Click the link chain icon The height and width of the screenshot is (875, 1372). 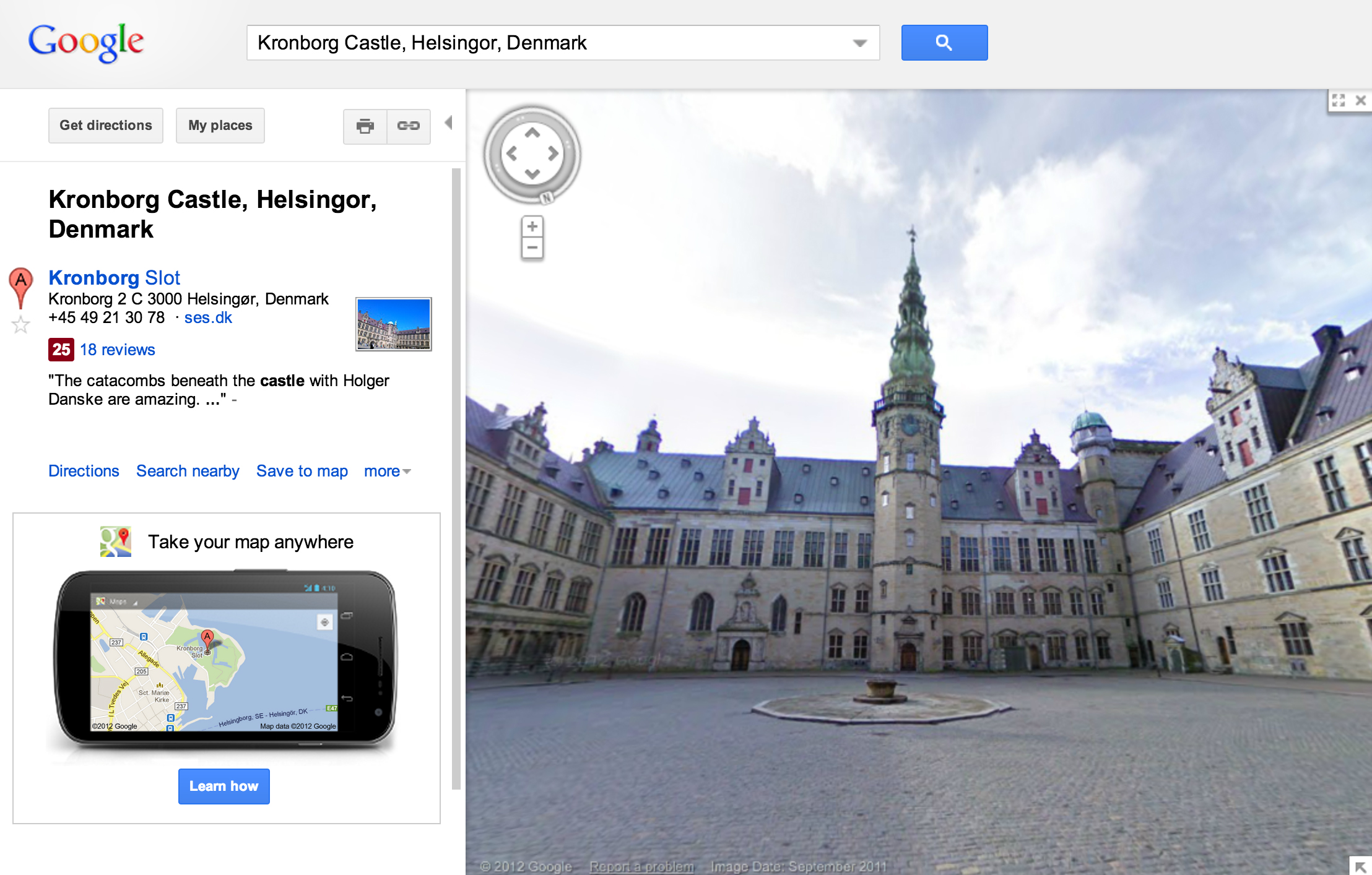coord(409,126)
